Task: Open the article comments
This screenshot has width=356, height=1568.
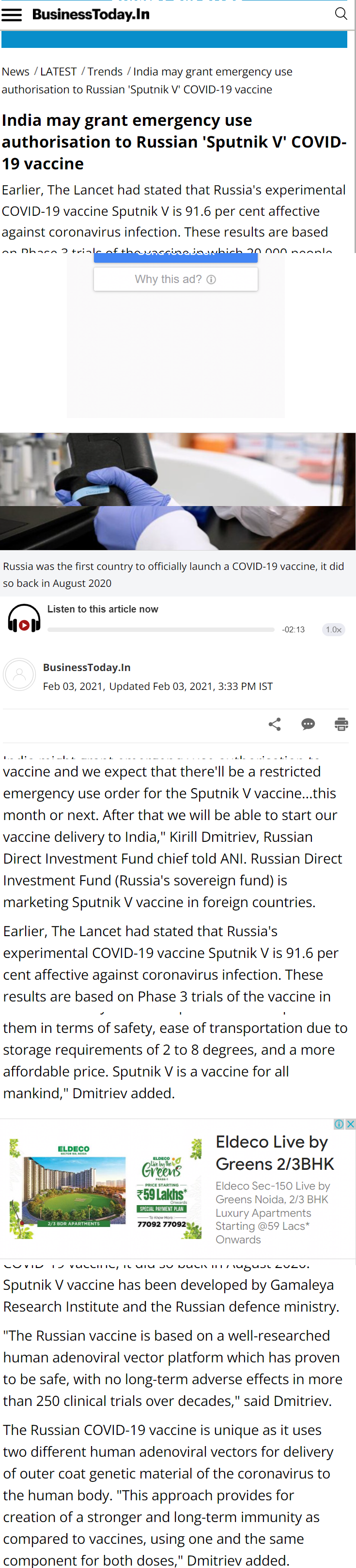Action: (x=308, y=724)
